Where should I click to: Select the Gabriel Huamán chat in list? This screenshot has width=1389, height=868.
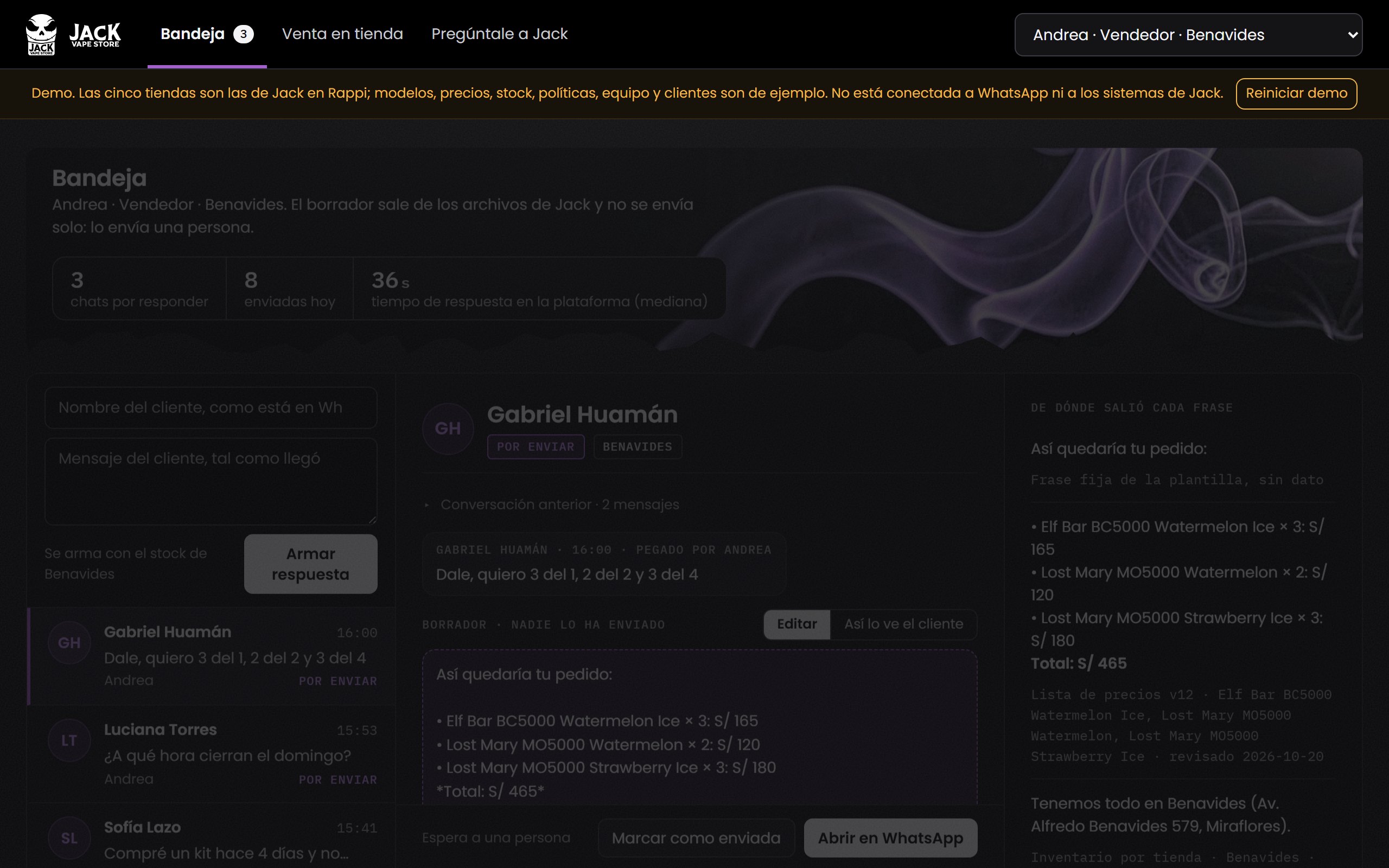(x=212, y=656)
